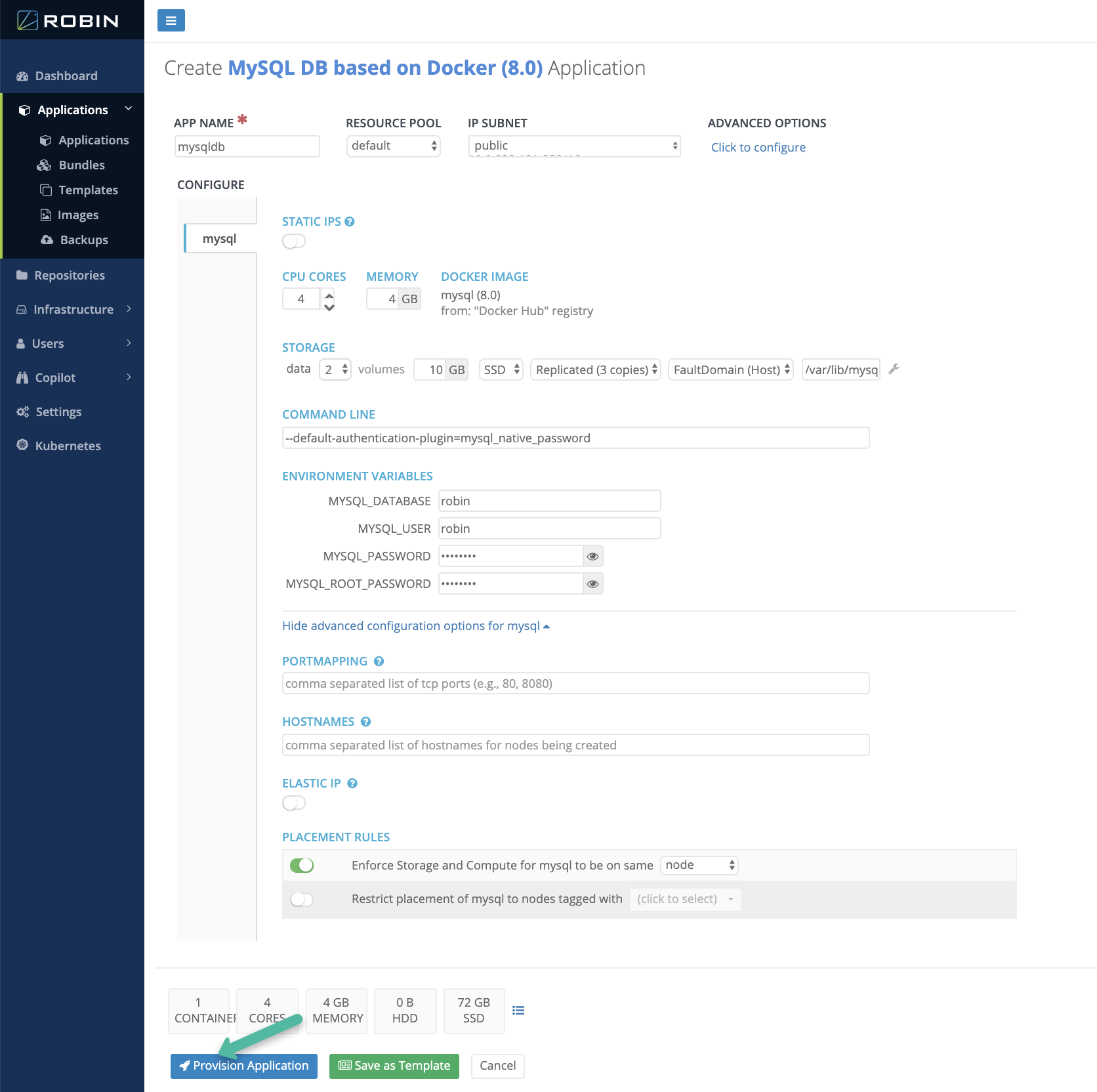
Task: Open Images in the sidebar
Action: pyautogui.click(x=77, y=215)
